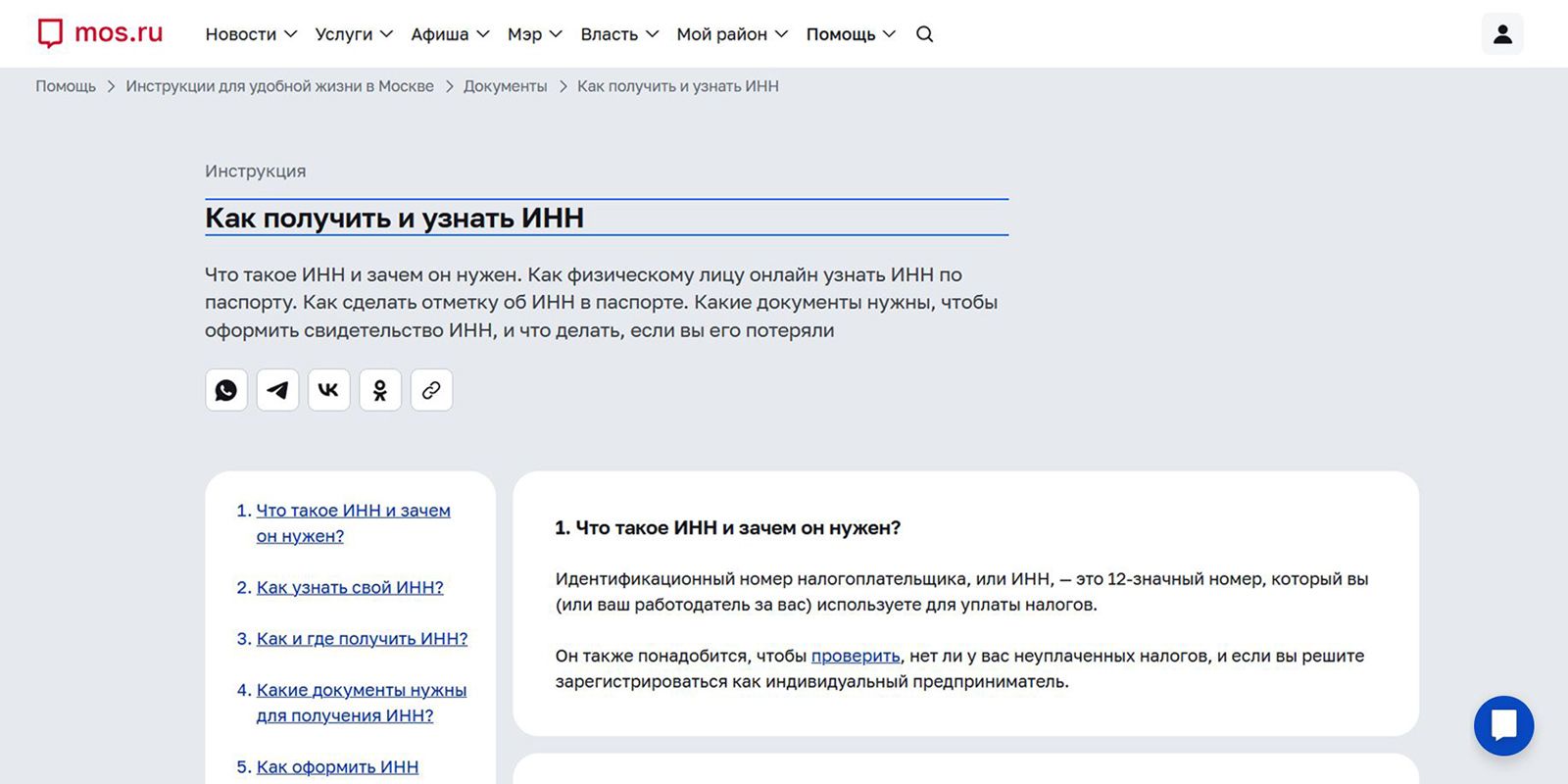Image resolution: width=1568 pixels, height=784 pixels.
Task: Open breadcrumb Инструкции для удобной жизни в Москве
Action: click(279, 86)
